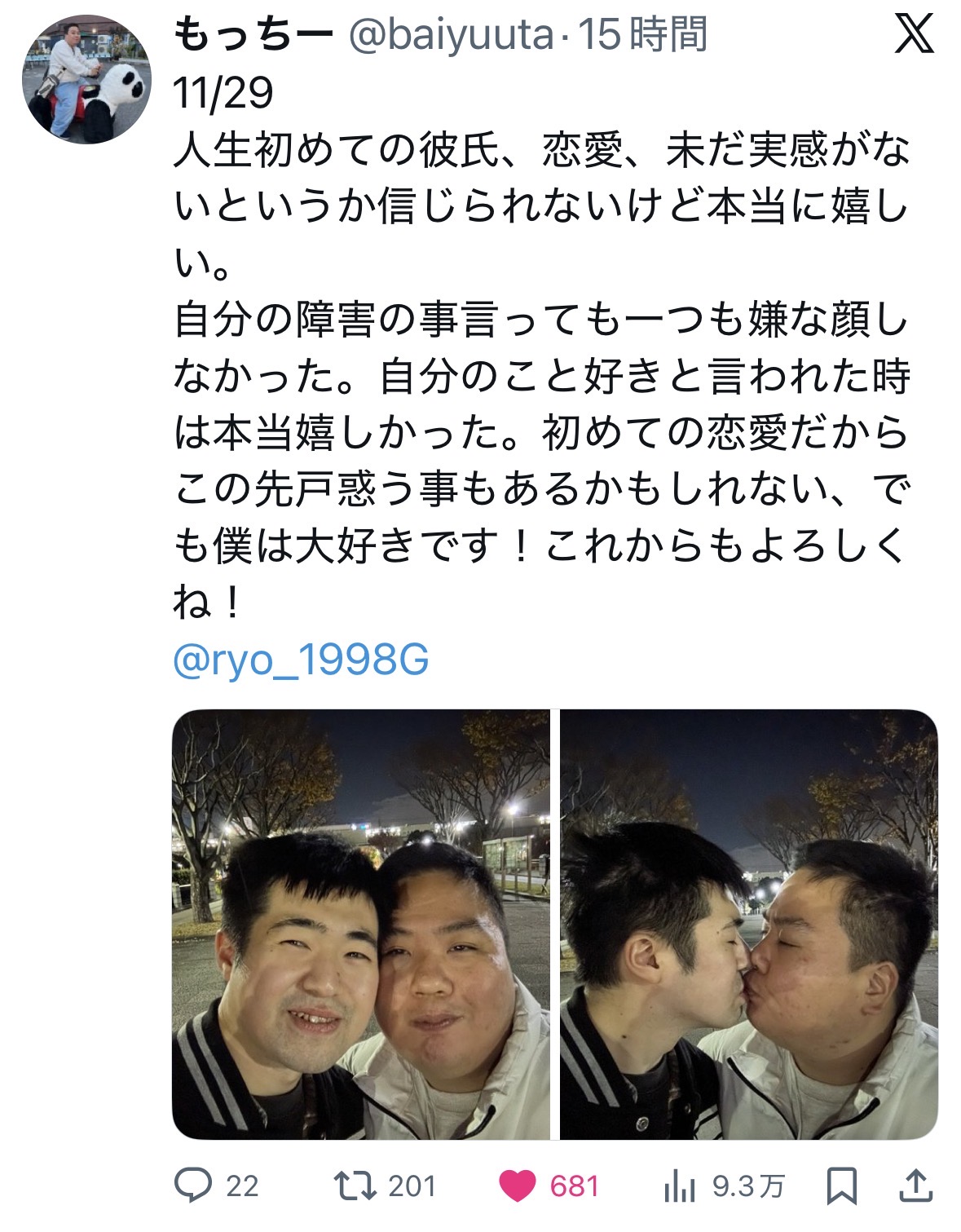This screenshot has height=1232, width=961.
Task: Open the @baiyuuta handle
Action: (452, 35)
